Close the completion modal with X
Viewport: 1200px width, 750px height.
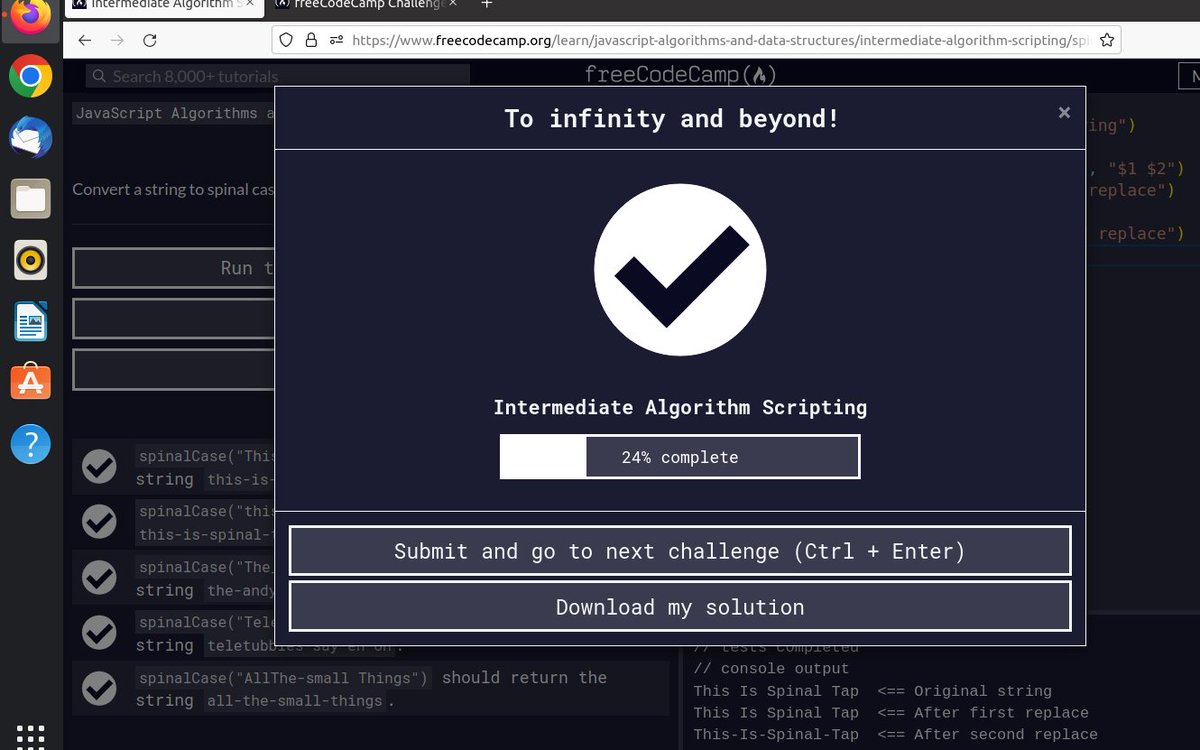[1064, 113]
